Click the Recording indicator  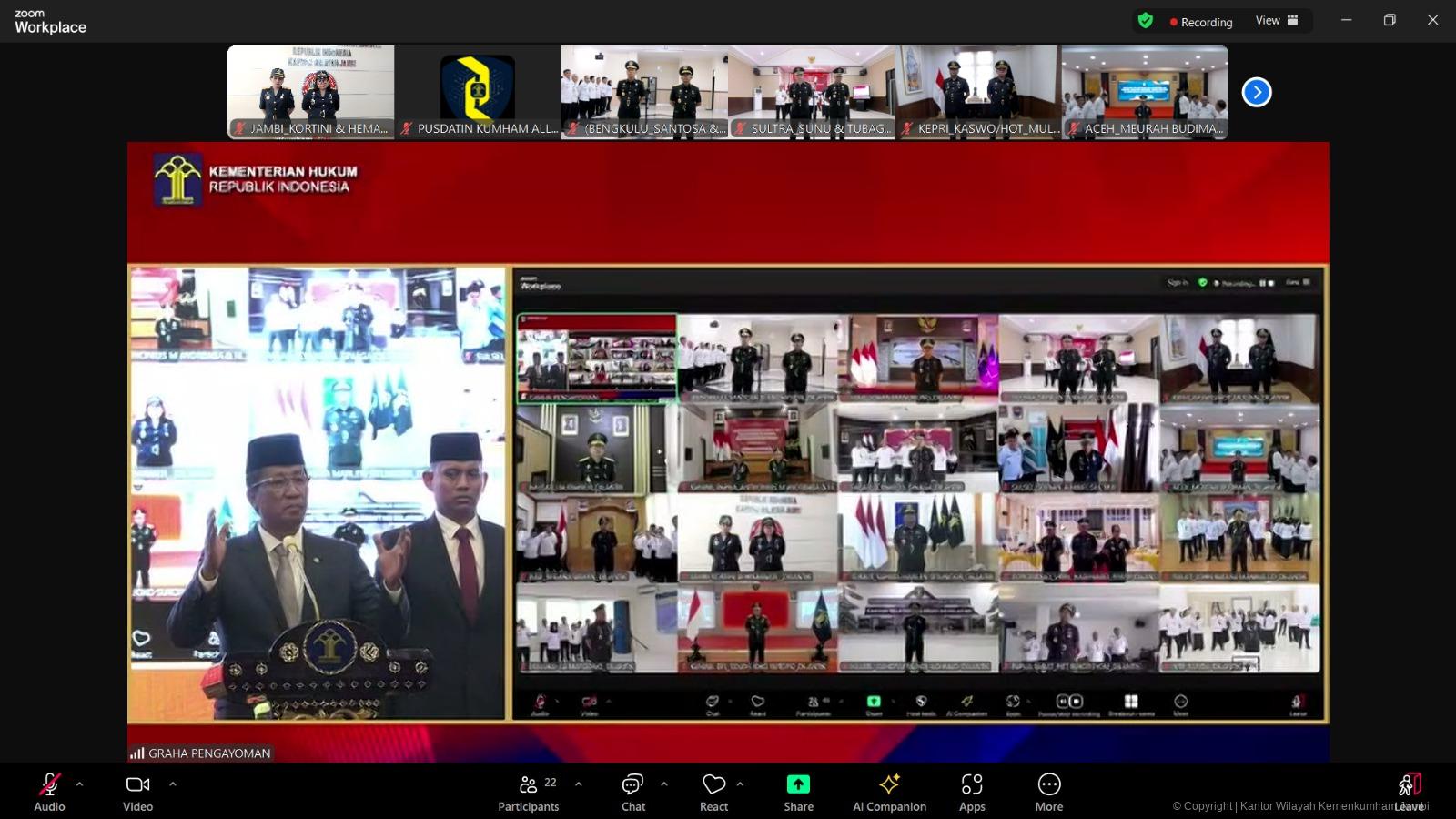tap(1201, 22)
